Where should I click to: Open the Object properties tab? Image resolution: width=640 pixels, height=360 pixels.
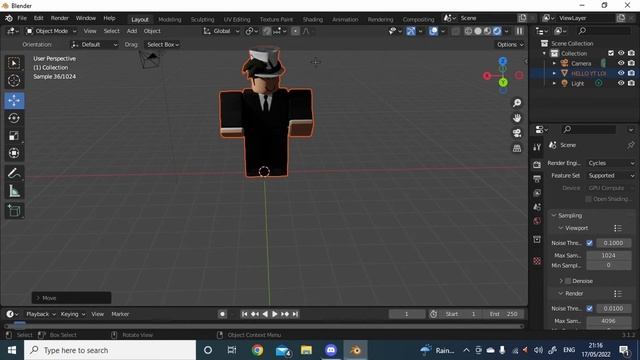pyautogui.click(x=537, y=239)
